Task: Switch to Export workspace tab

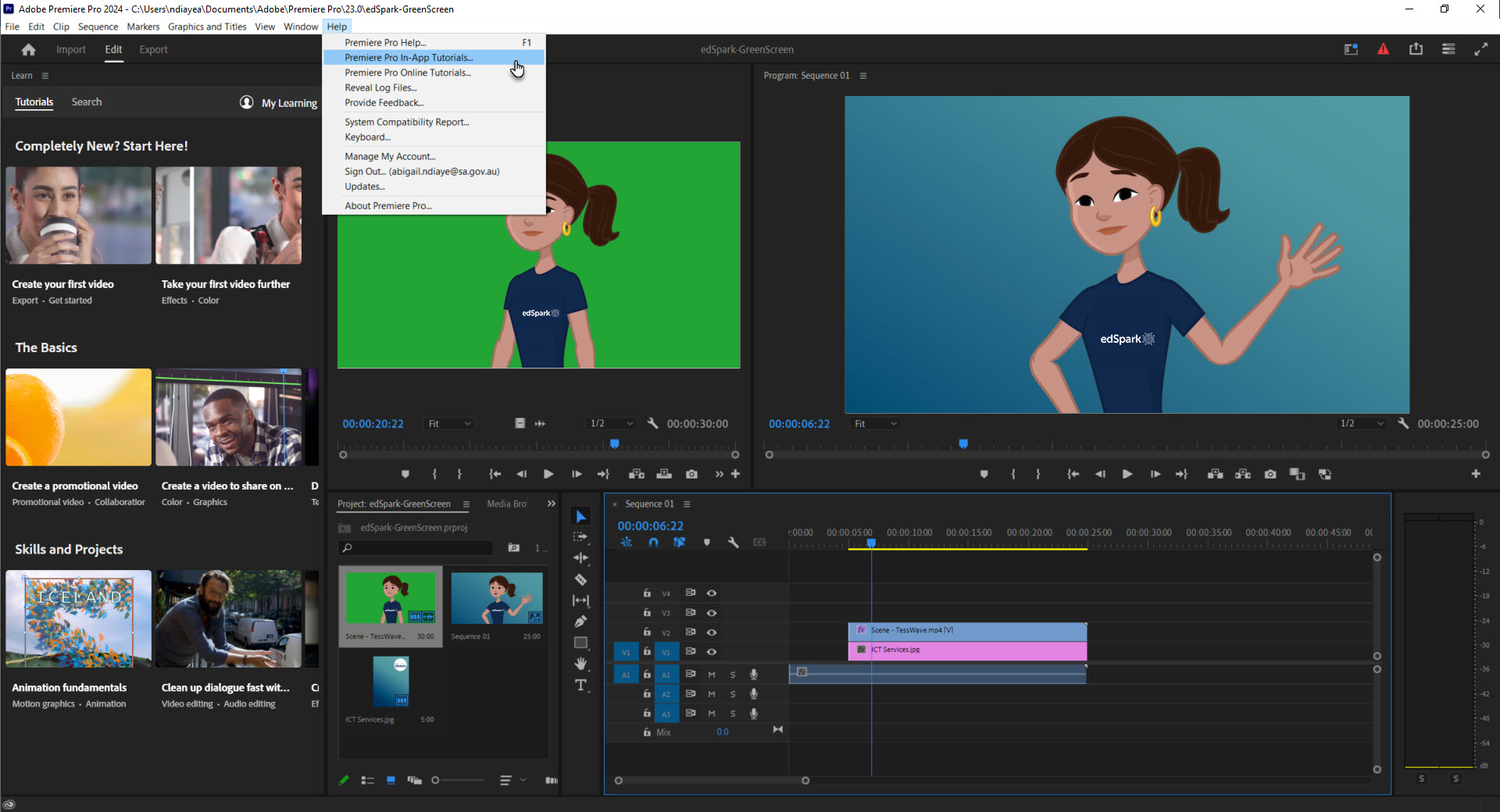Action: pos(153,49)
